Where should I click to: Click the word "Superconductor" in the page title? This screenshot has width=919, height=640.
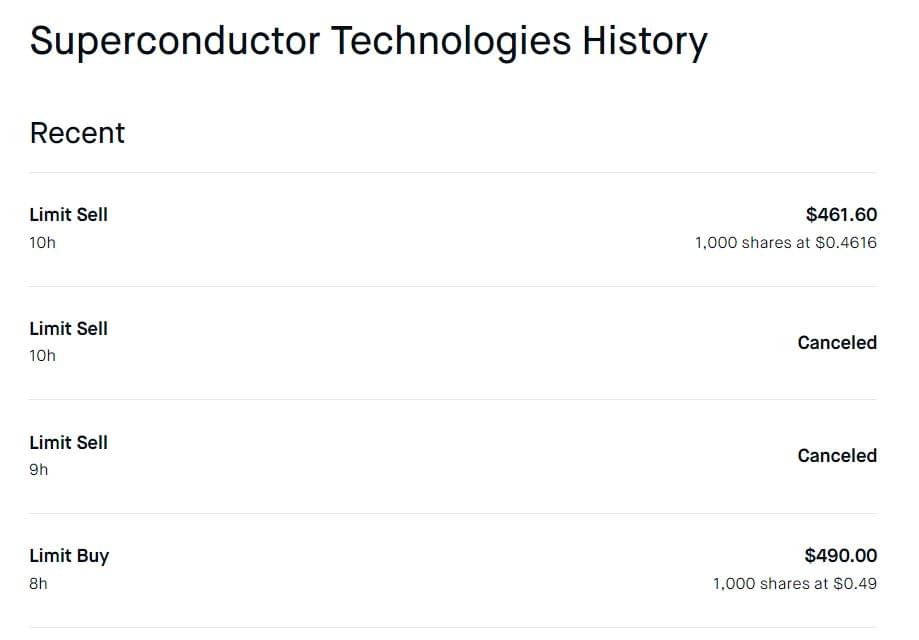click(x=175, y=42)
